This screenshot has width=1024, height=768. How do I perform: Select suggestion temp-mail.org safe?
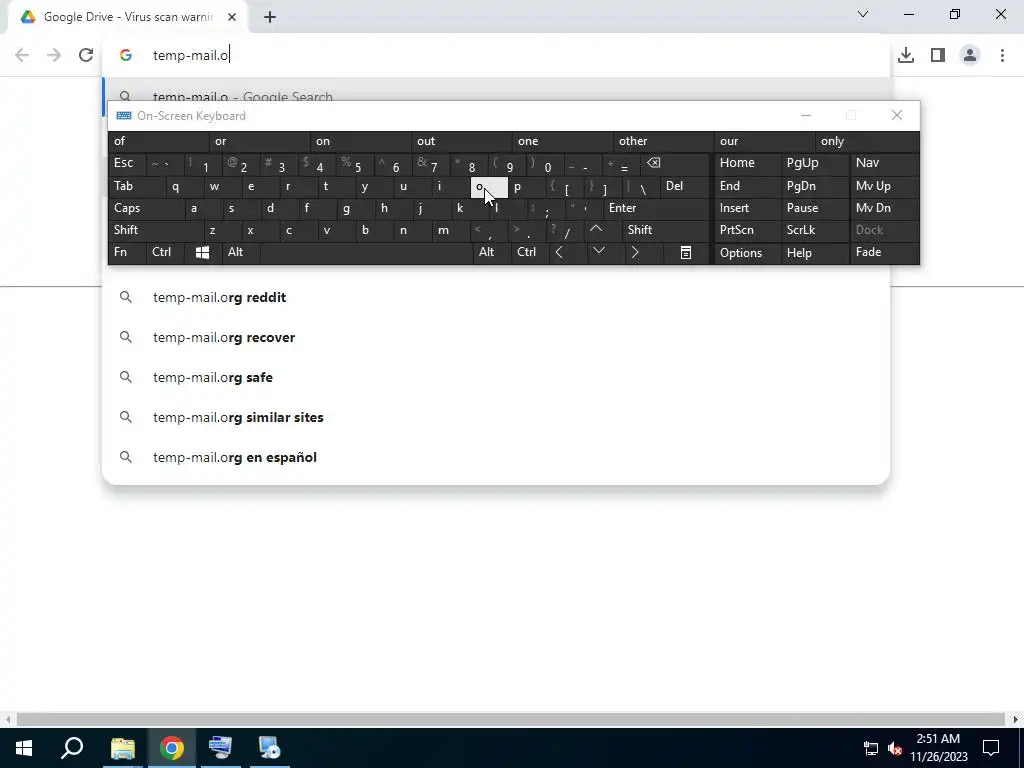496,377
